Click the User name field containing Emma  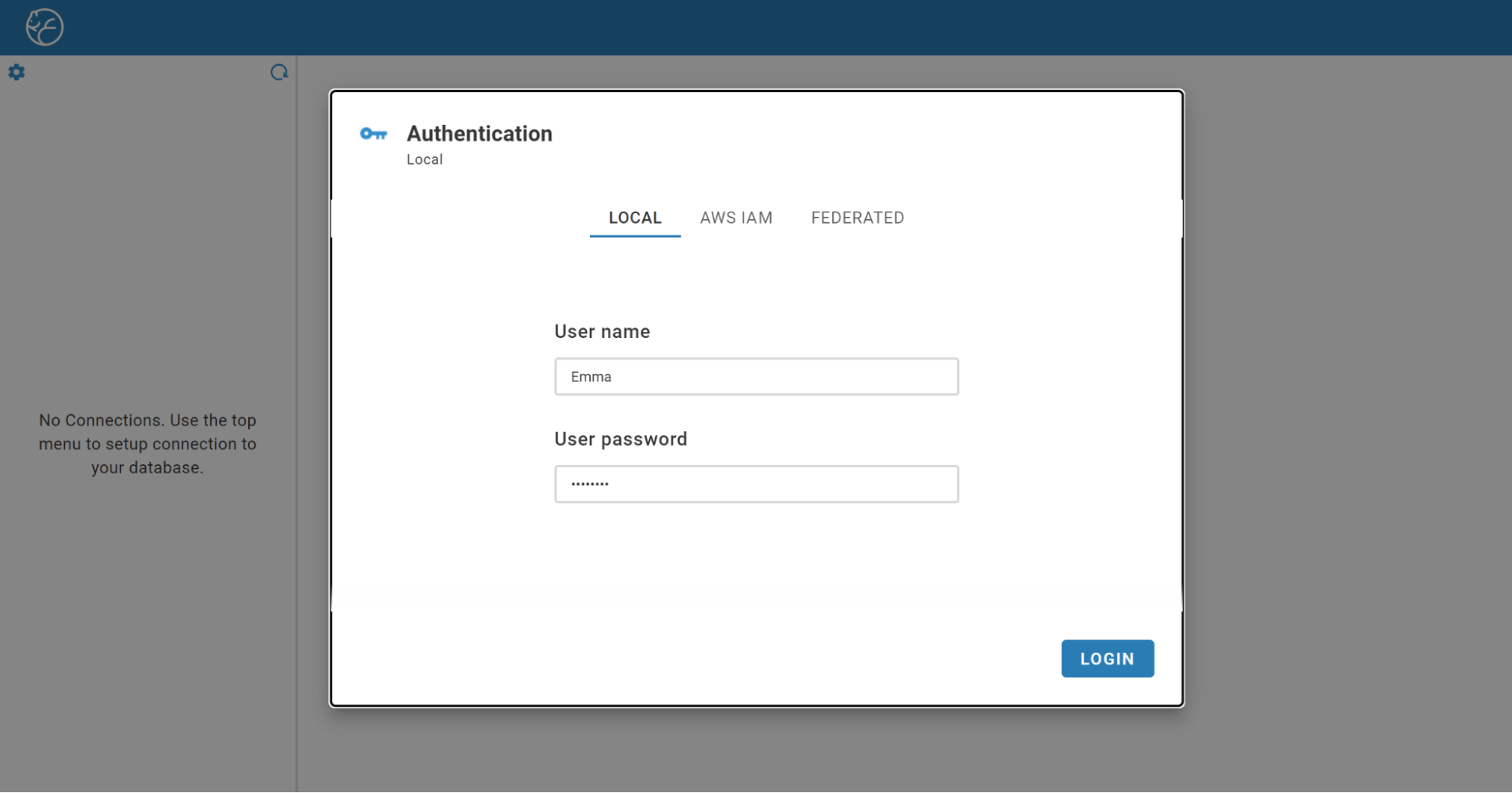click(x=756, y=376)
